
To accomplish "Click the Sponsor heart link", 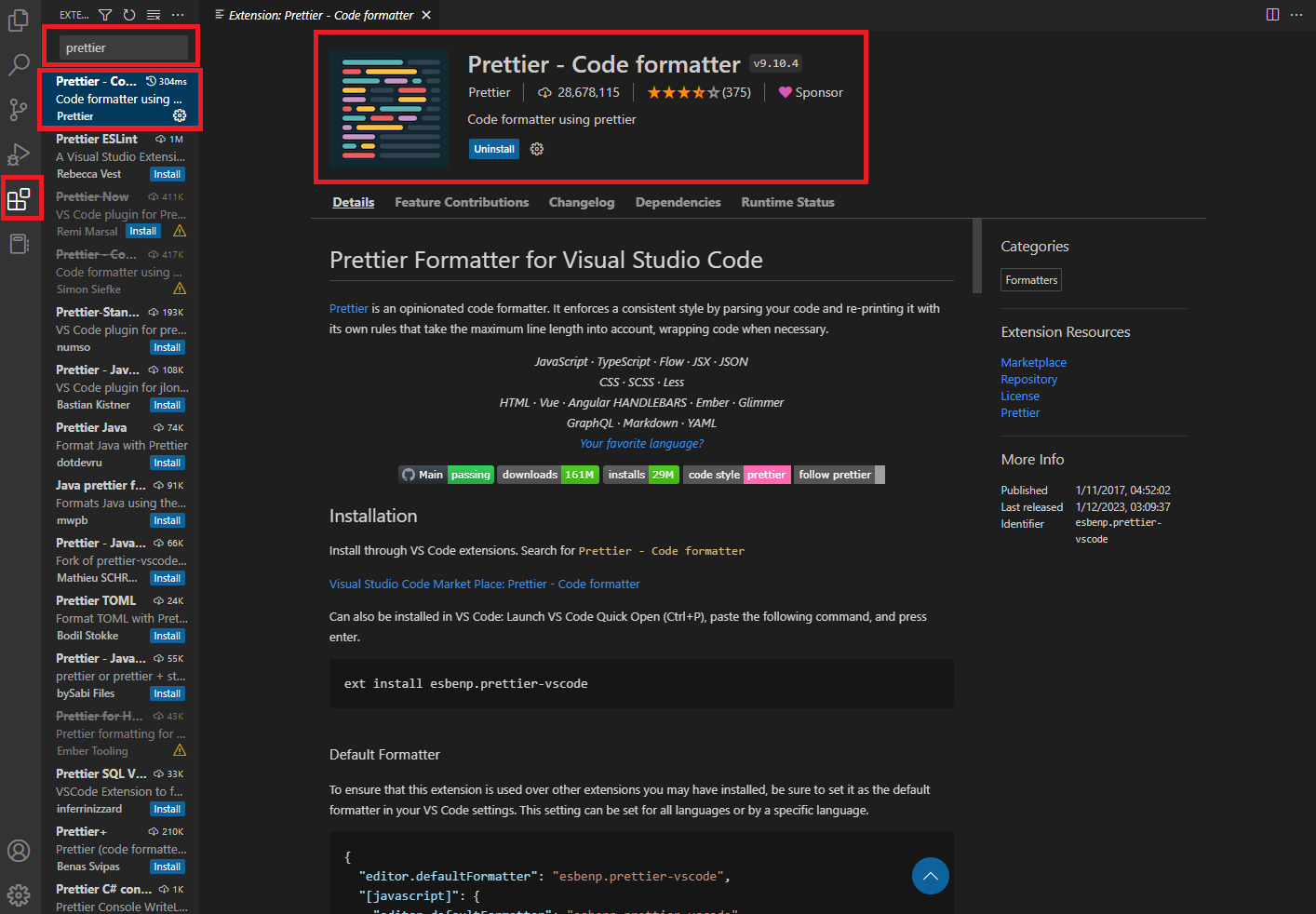I will (811, 92).
